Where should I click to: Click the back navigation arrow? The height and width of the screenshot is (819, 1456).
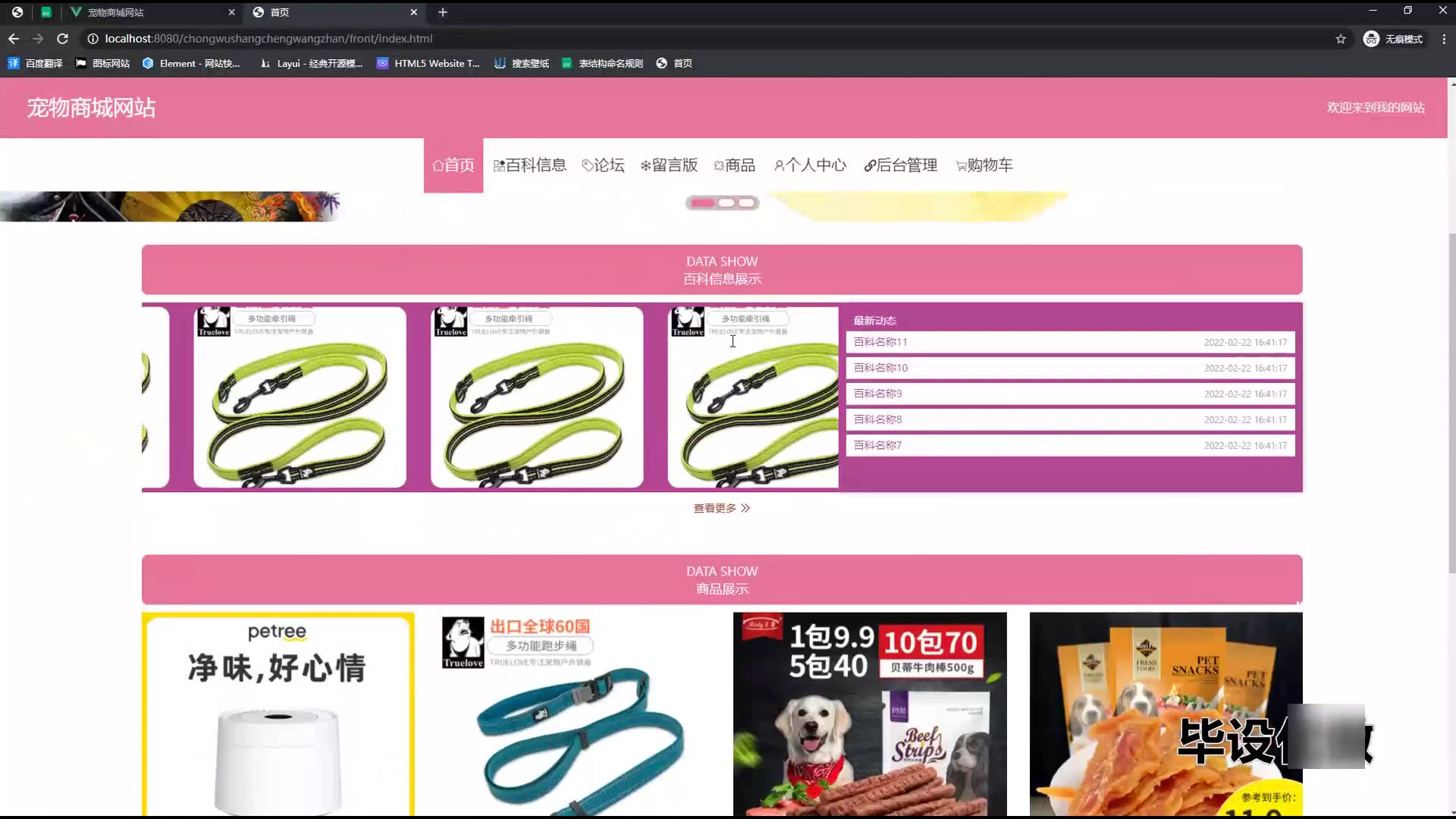14,39
